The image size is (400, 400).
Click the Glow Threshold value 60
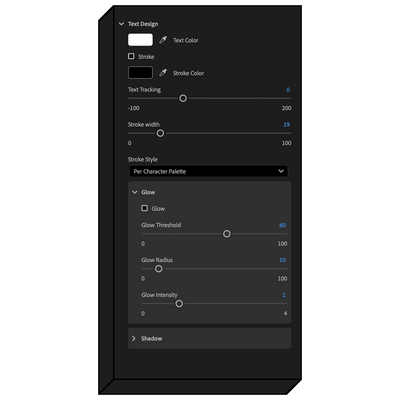click(x=282, y=225)
